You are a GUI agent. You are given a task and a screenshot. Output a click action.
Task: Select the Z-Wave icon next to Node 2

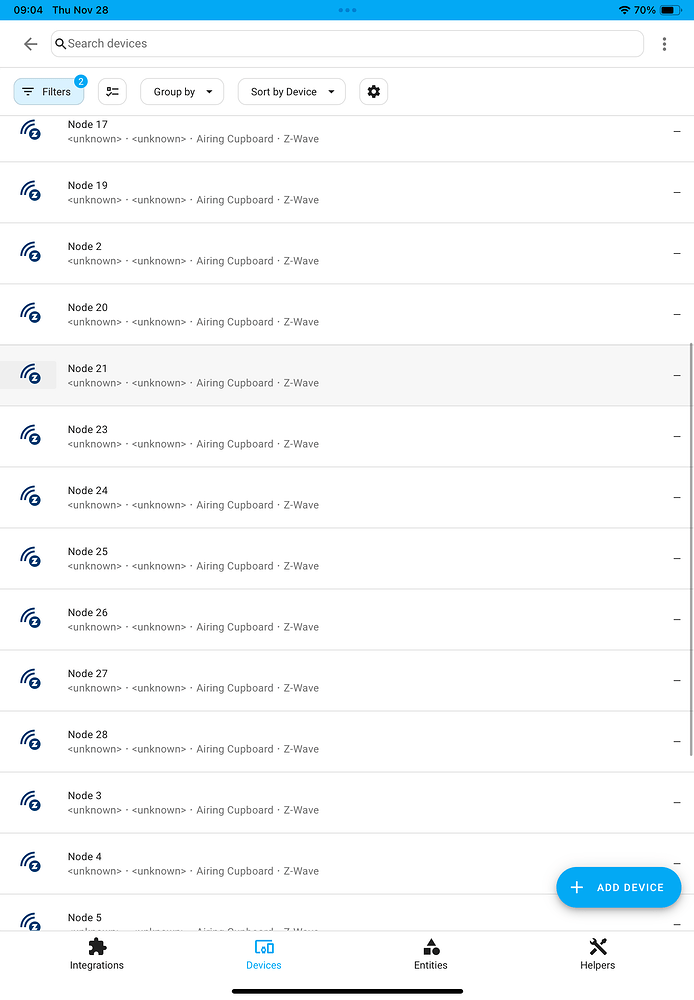point(31,253)
